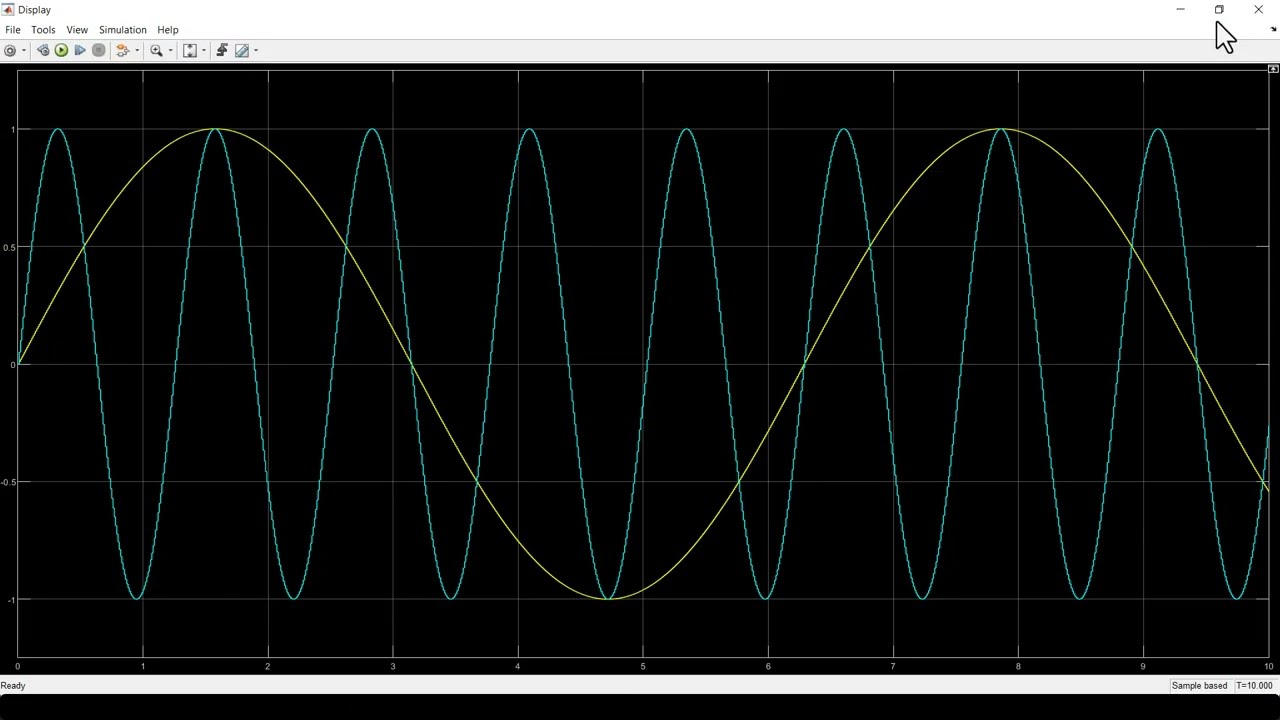Click x-axis tick label '5'

[x=643, y=666]
